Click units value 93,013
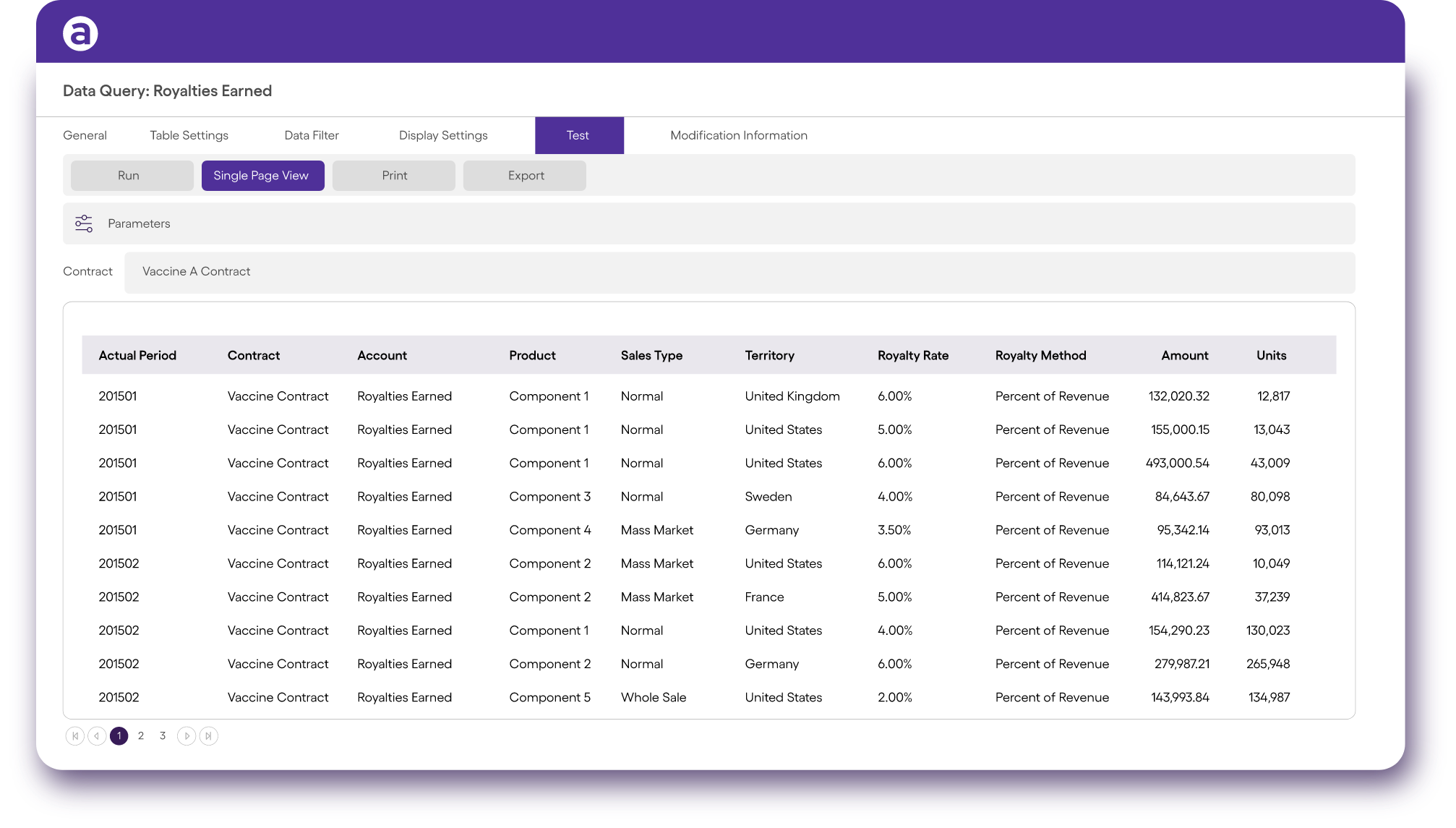1456x828 pixels. (1272, 530)
